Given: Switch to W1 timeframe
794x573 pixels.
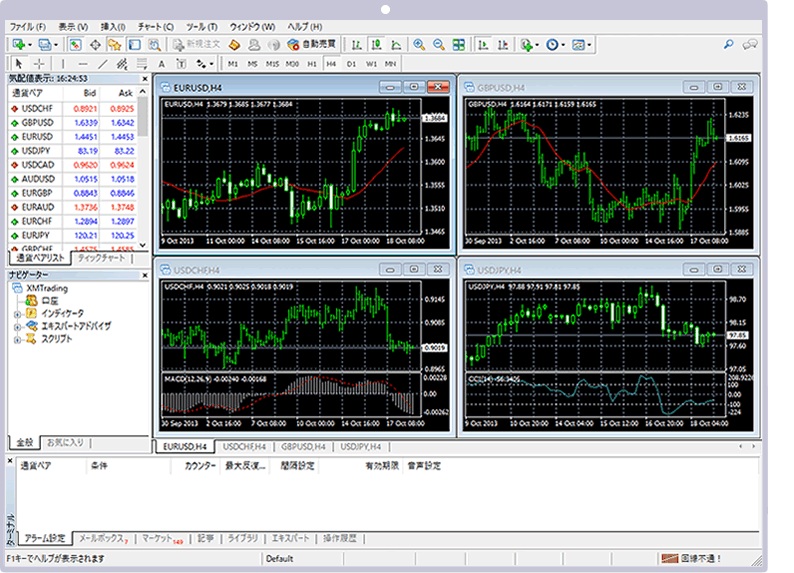Looking at the screenshot, I should click(371, 64).
